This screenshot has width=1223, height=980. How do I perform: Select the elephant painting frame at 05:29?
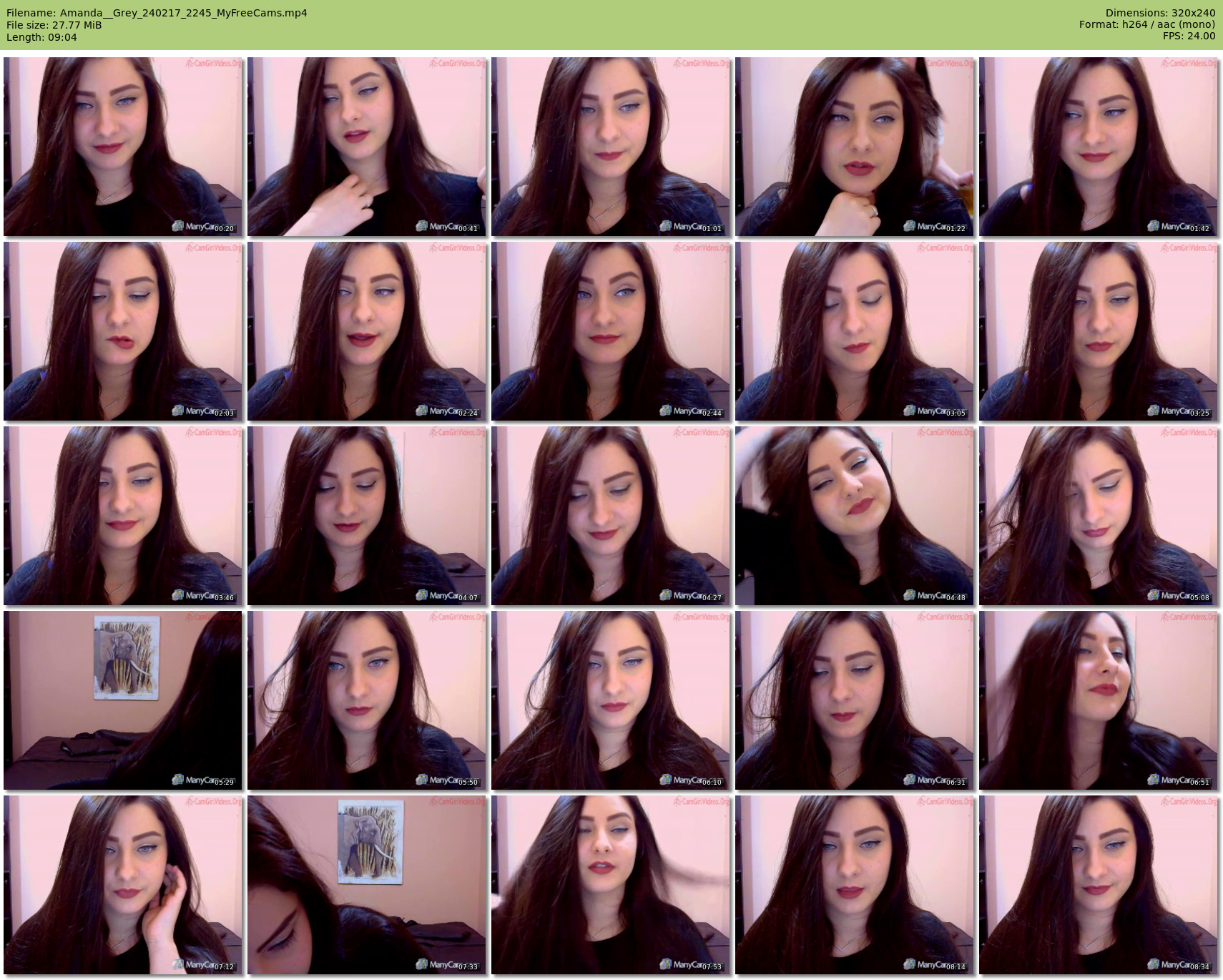[x=123, y=700]
